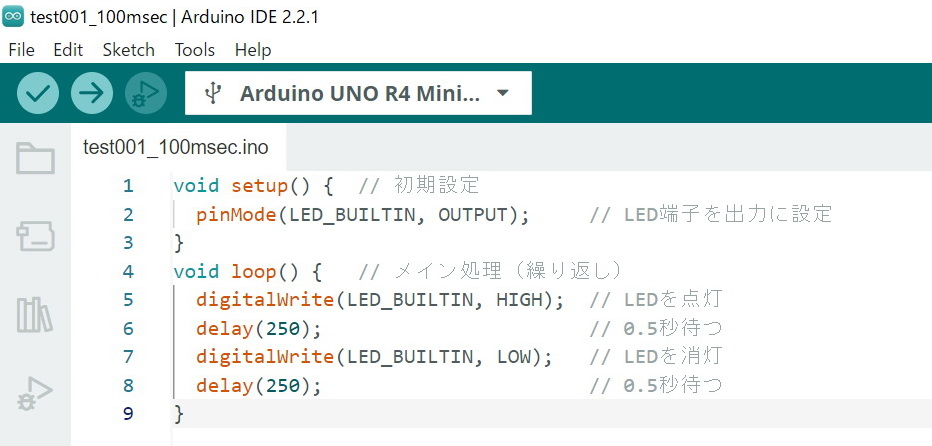Place cursor on the pinMode code line

click(363, 215)
